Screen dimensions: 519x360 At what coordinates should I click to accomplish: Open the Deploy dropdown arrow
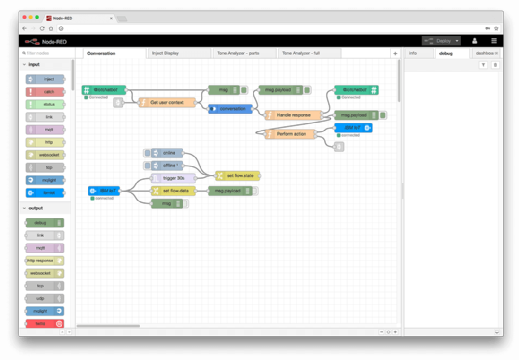click(x=457, y=41)
